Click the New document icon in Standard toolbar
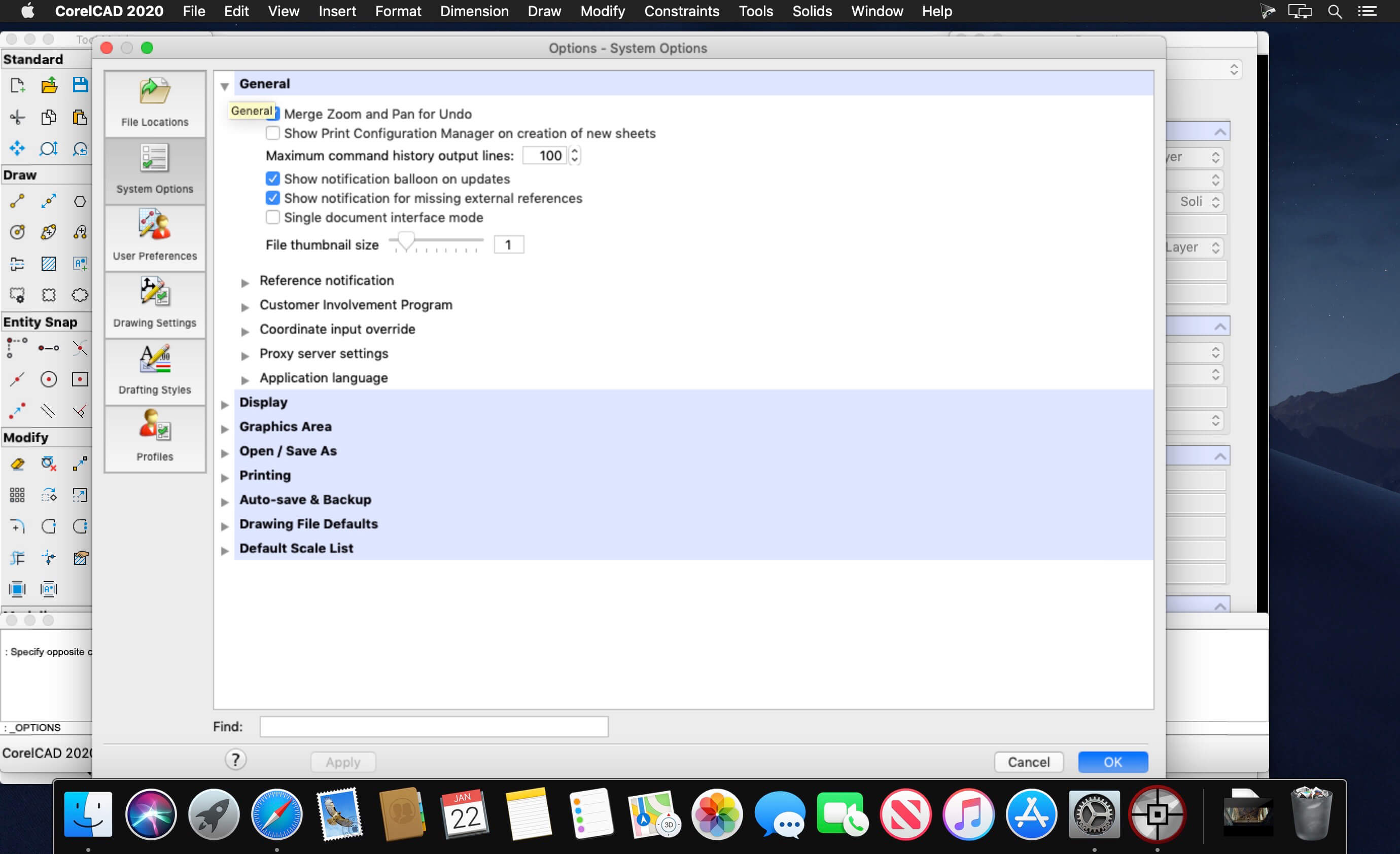Screen dimensions: 1400x854 pyautogui.click(x=17, y=86)
